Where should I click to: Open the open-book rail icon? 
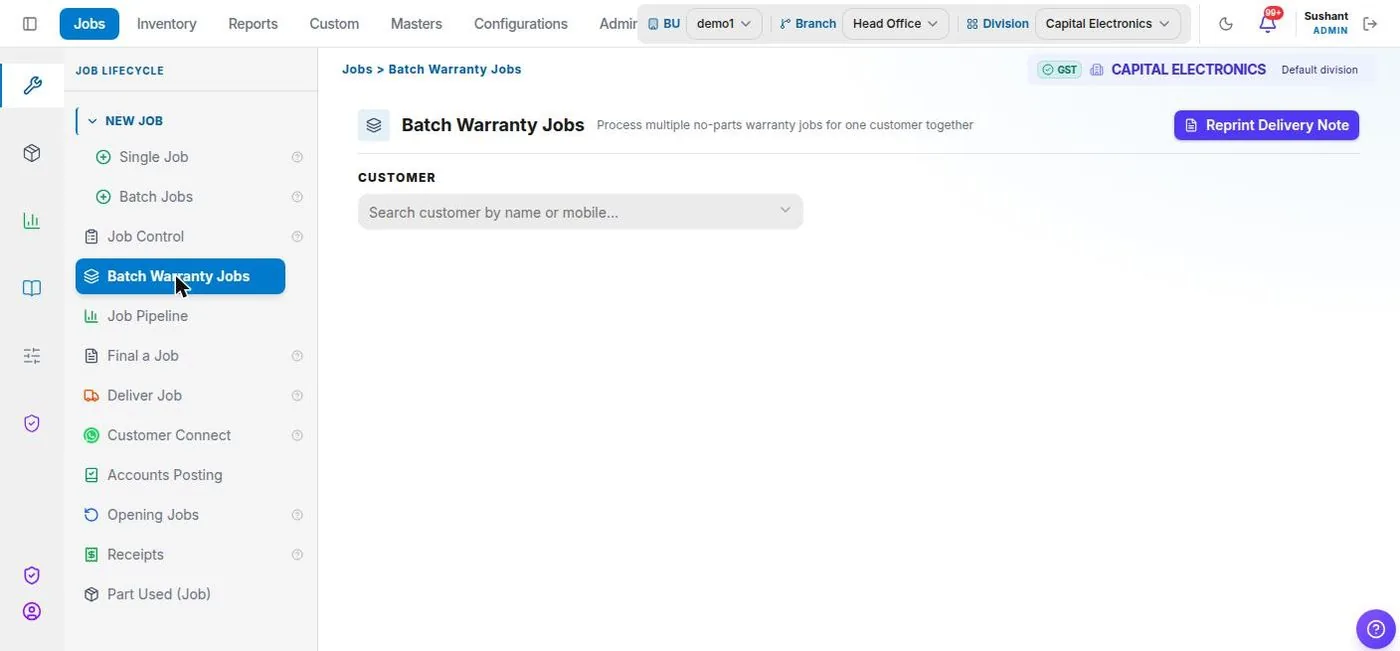coord(32,288)
